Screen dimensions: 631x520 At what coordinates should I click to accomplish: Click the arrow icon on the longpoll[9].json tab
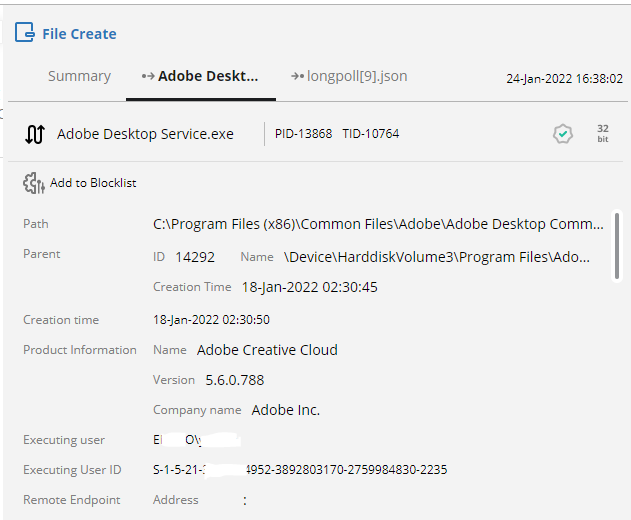pos(297,76)
